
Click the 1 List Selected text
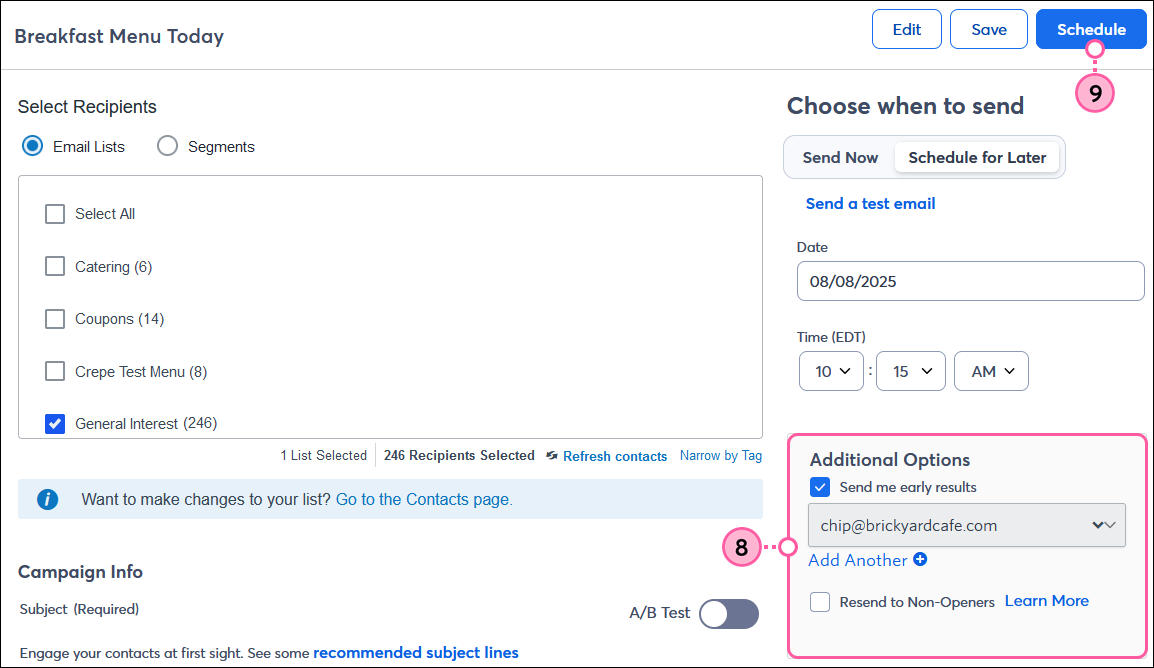pos(324,455)
